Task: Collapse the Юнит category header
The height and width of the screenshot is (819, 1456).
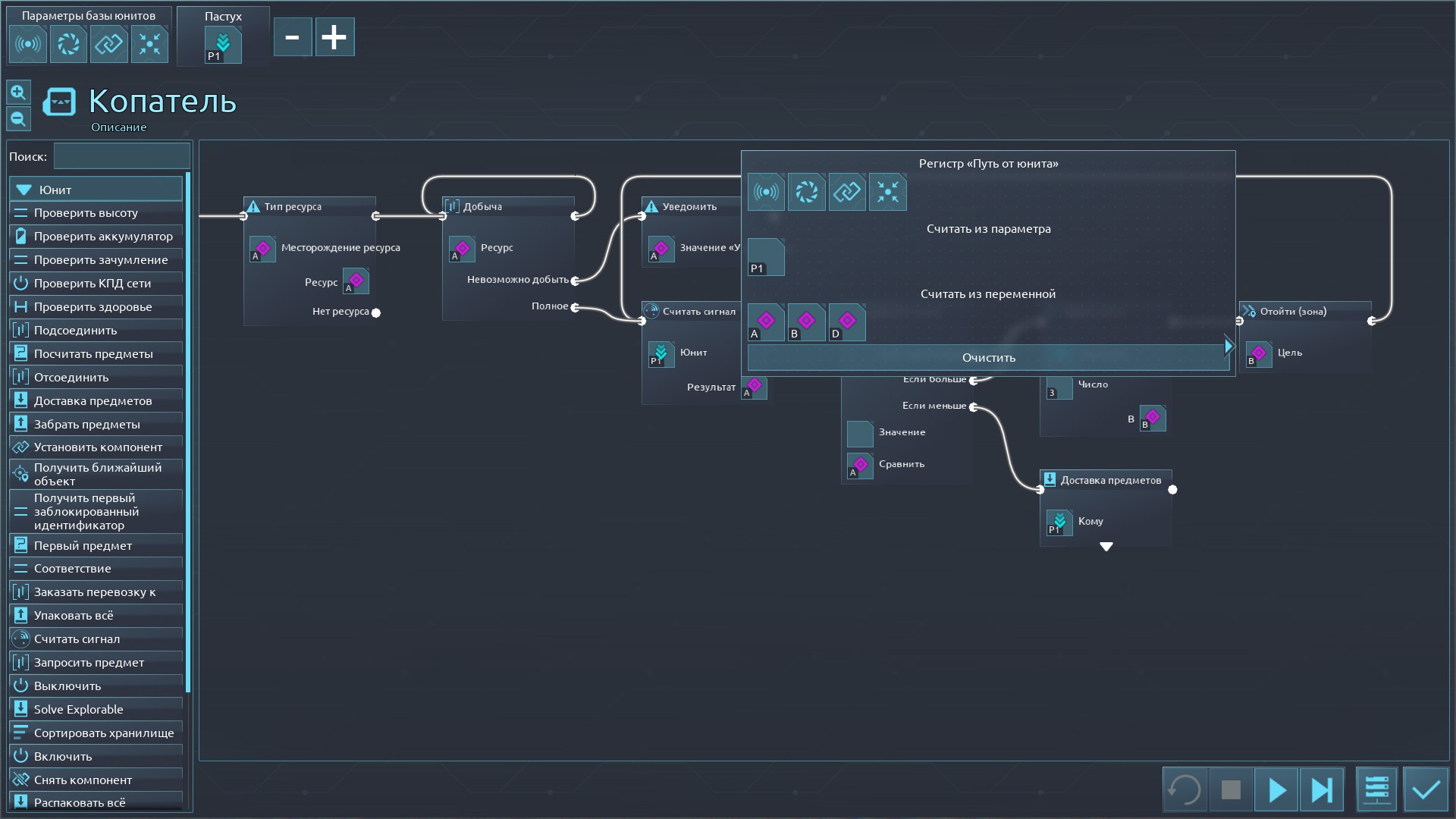Action: [96, 190]
